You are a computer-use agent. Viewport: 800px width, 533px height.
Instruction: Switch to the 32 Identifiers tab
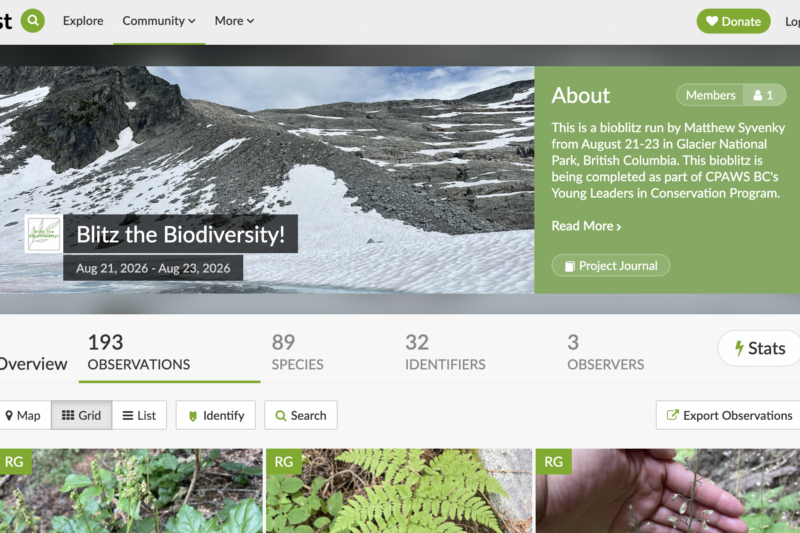tap(445, 352)
